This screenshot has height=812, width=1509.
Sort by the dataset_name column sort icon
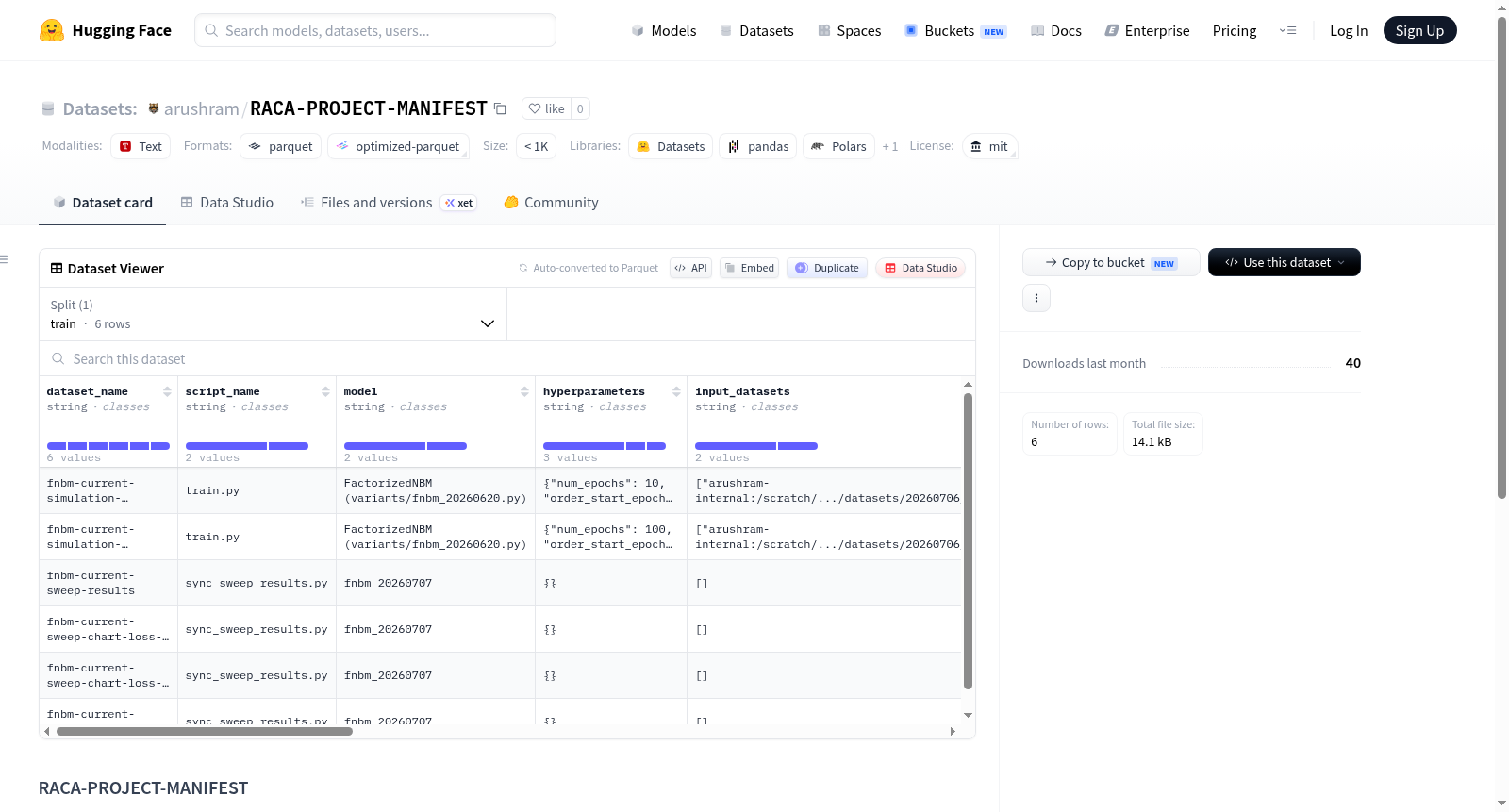click(x=167, y=391)
